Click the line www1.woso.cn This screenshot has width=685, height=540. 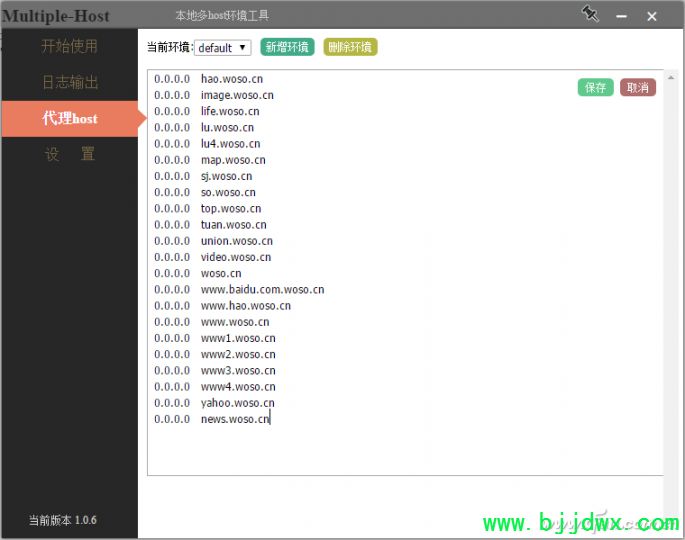click(x=214, y=338)
